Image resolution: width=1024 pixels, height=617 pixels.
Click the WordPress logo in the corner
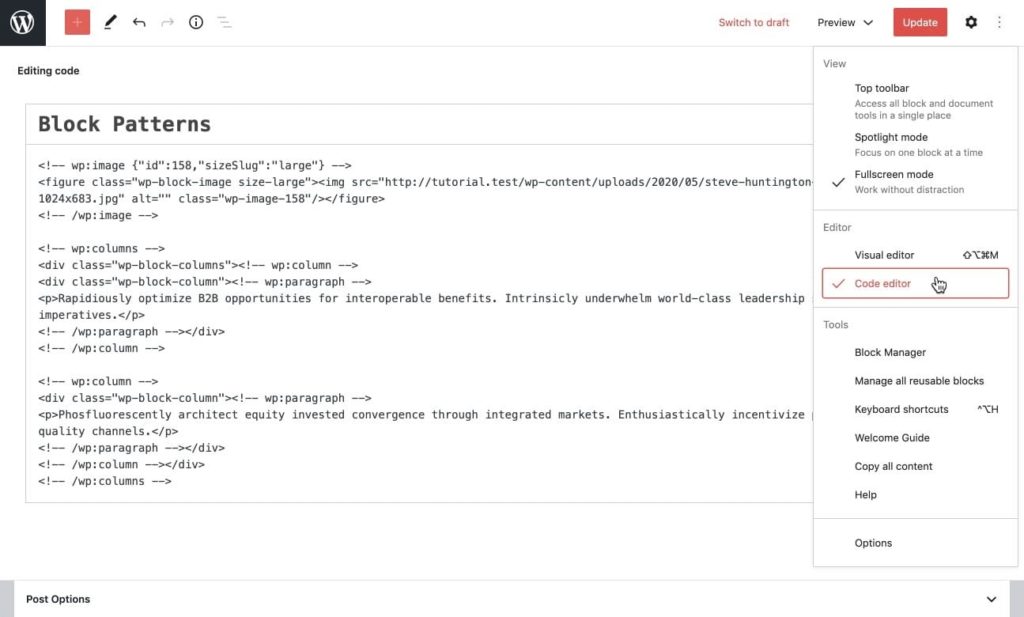click(22, 21)
